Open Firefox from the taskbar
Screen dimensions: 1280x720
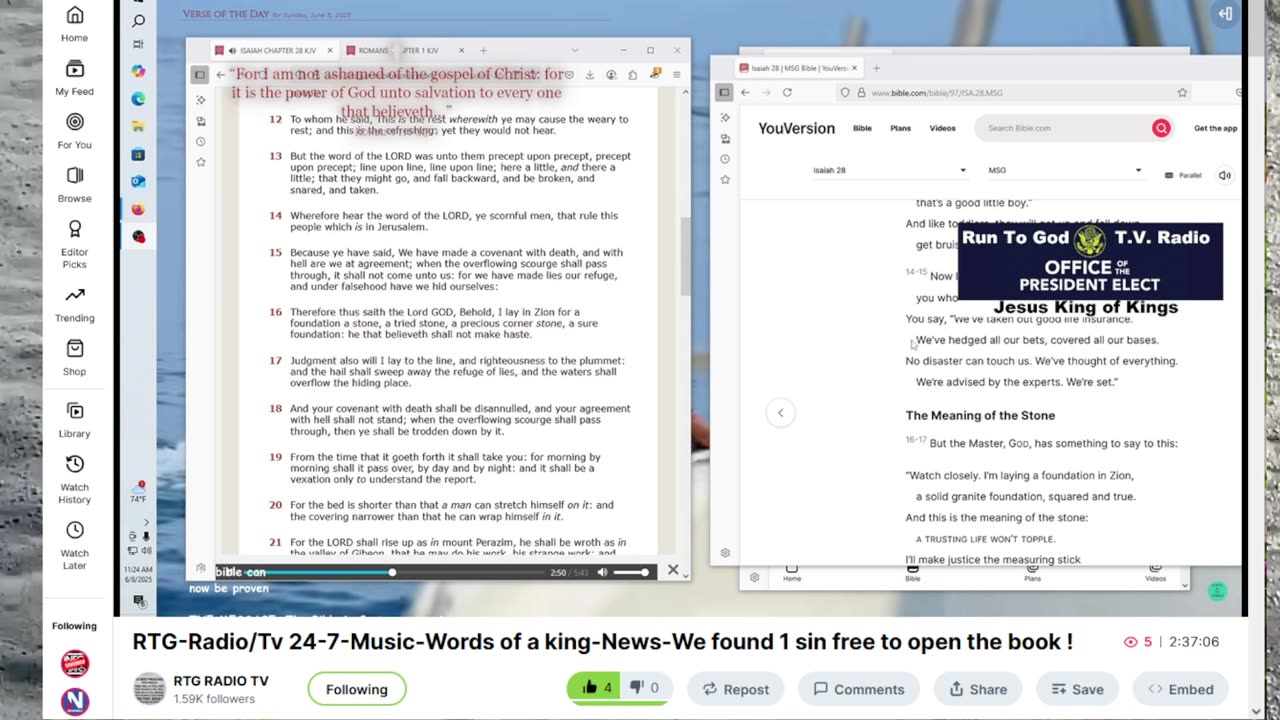coord(139,210)
